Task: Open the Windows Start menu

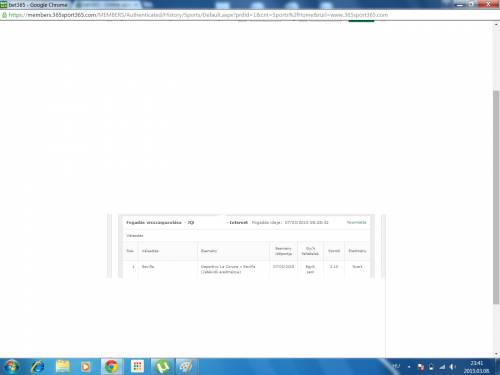Action: pos(11,367)
